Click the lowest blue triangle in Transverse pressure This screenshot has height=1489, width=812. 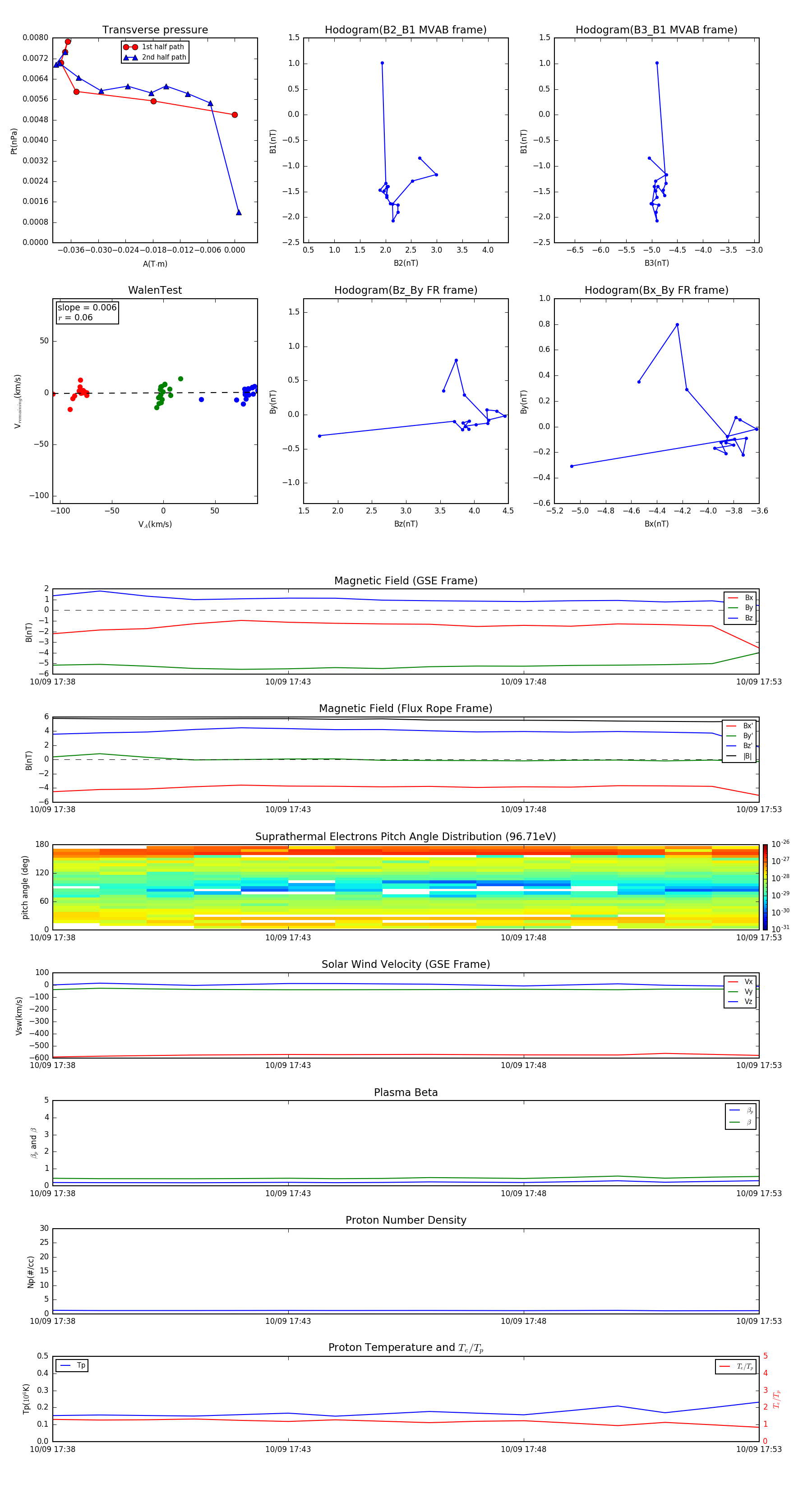pos(239,212)
